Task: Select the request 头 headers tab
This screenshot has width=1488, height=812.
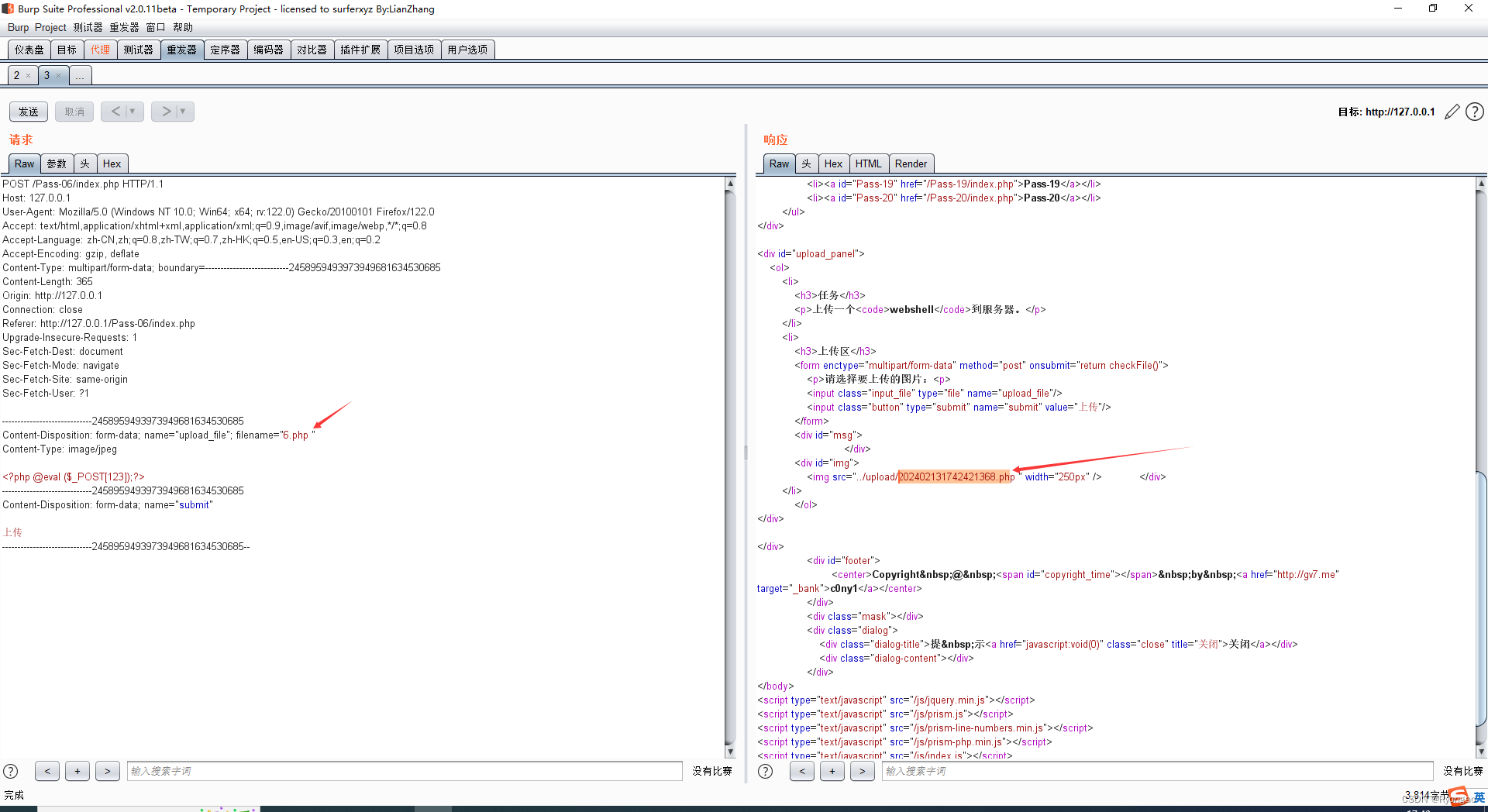Action: 85,163
